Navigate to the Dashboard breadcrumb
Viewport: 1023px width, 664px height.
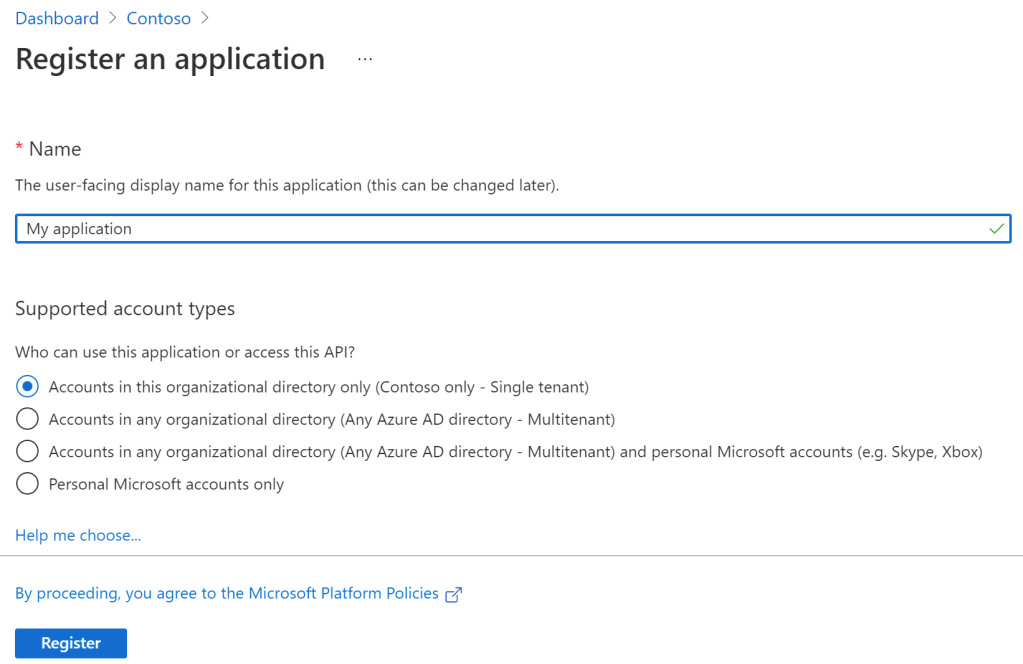click(x=57, y=19)
